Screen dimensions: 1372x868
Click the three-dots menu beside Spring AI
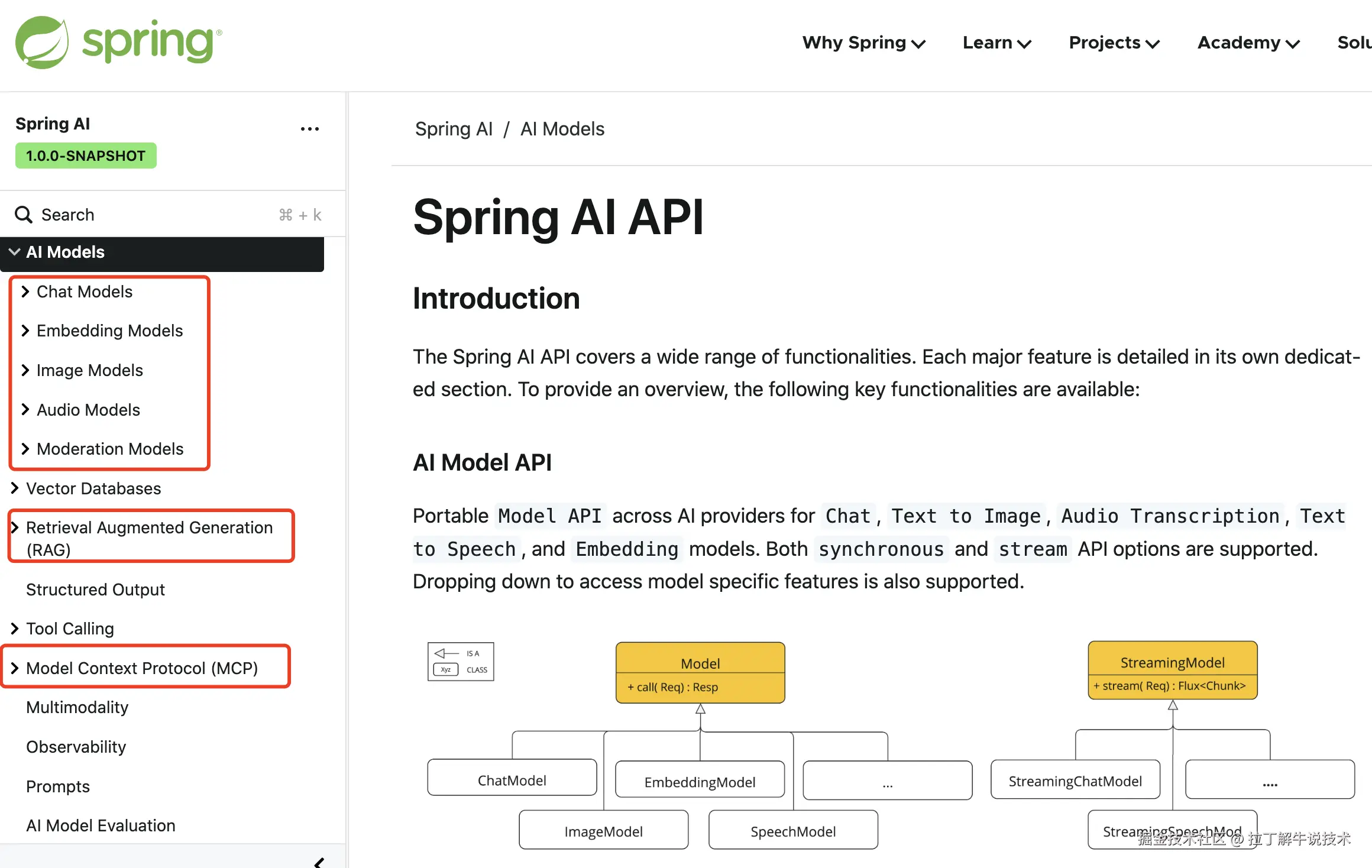[309, 129]
